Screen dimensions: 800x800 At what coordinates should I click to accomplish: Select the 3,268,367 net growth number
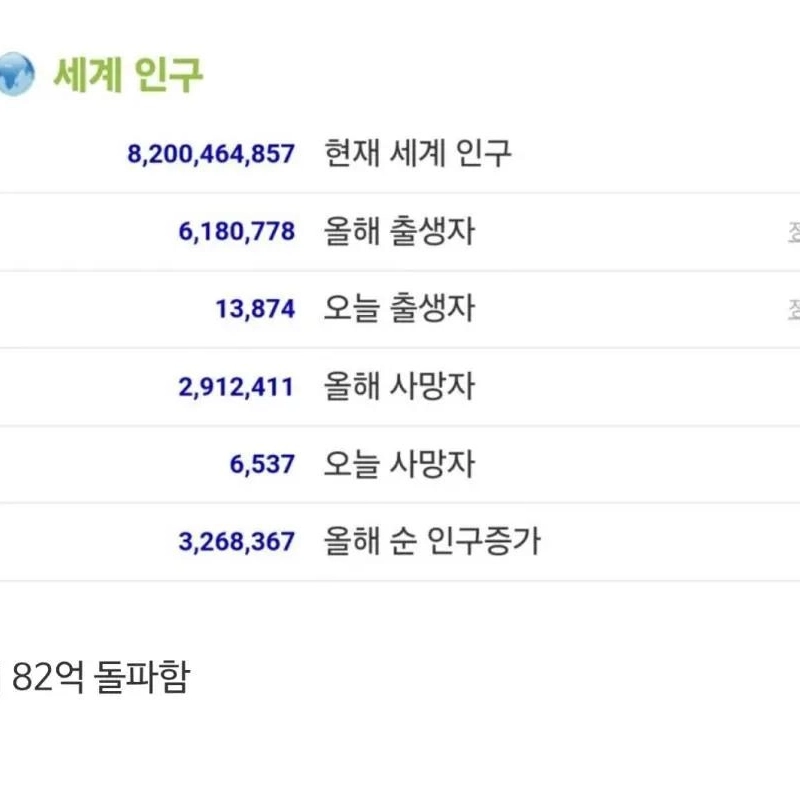point(236,542)
